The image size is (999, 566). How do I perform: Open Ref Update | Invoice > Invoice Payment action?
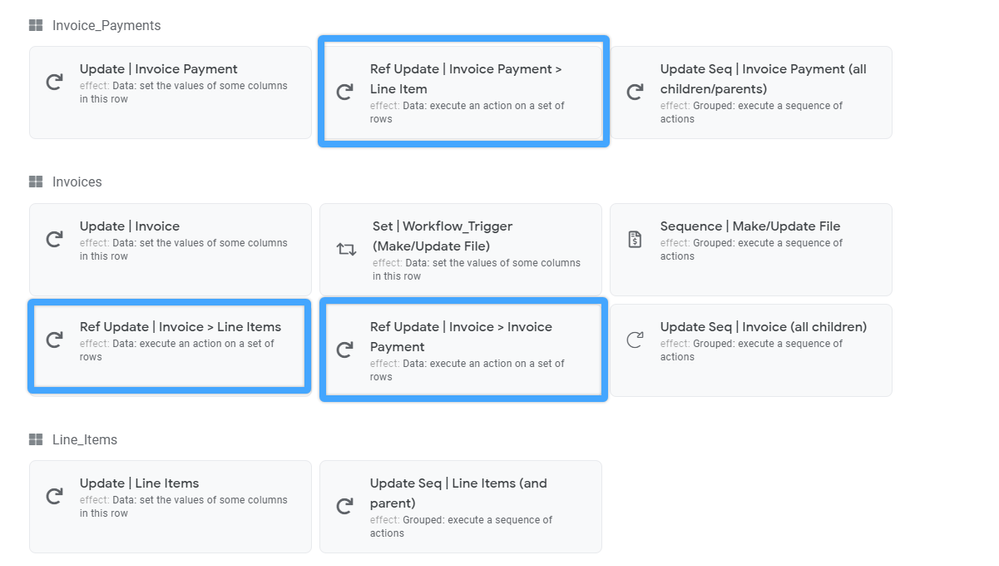(463, 350)
